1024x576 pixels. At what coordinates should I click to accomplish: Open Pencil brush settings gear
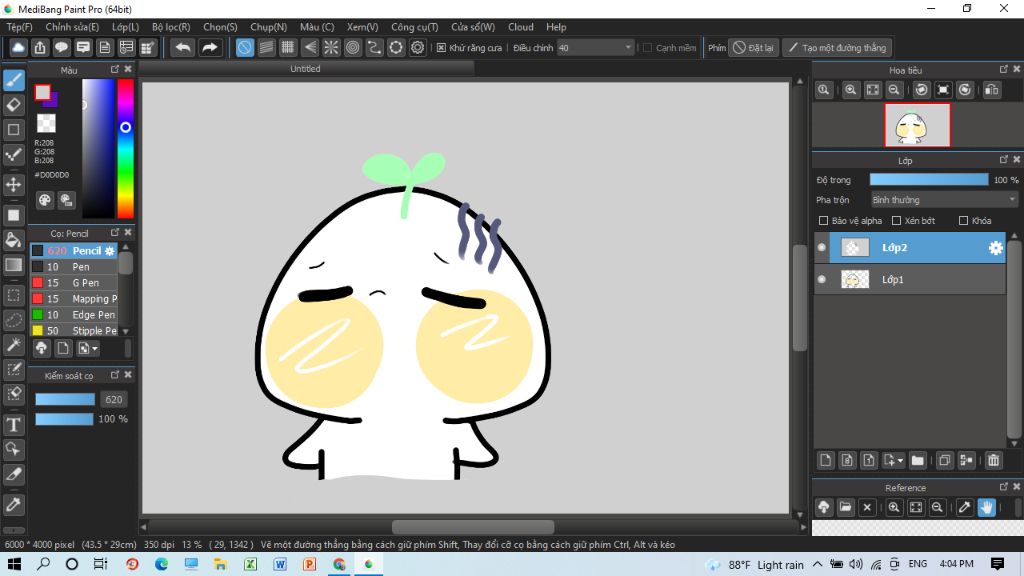(110, 251)
